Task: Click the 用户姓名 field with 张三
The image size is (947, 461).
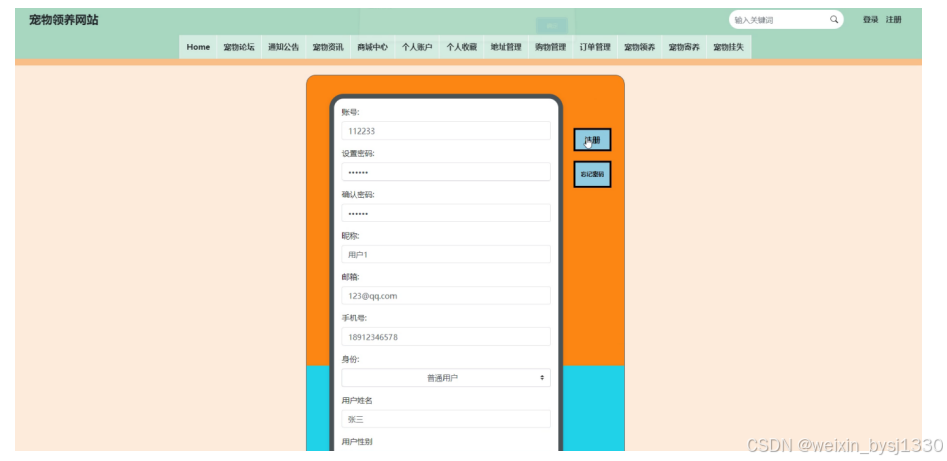Action: [446, 419]
